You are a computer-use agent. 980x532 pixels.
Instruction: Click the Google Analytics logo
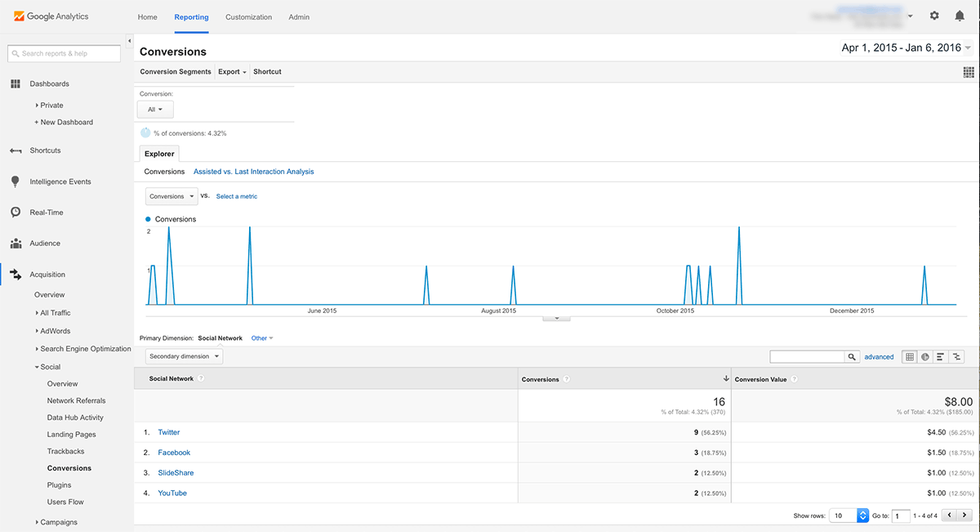pyautogui.click(x=51, y=16)
